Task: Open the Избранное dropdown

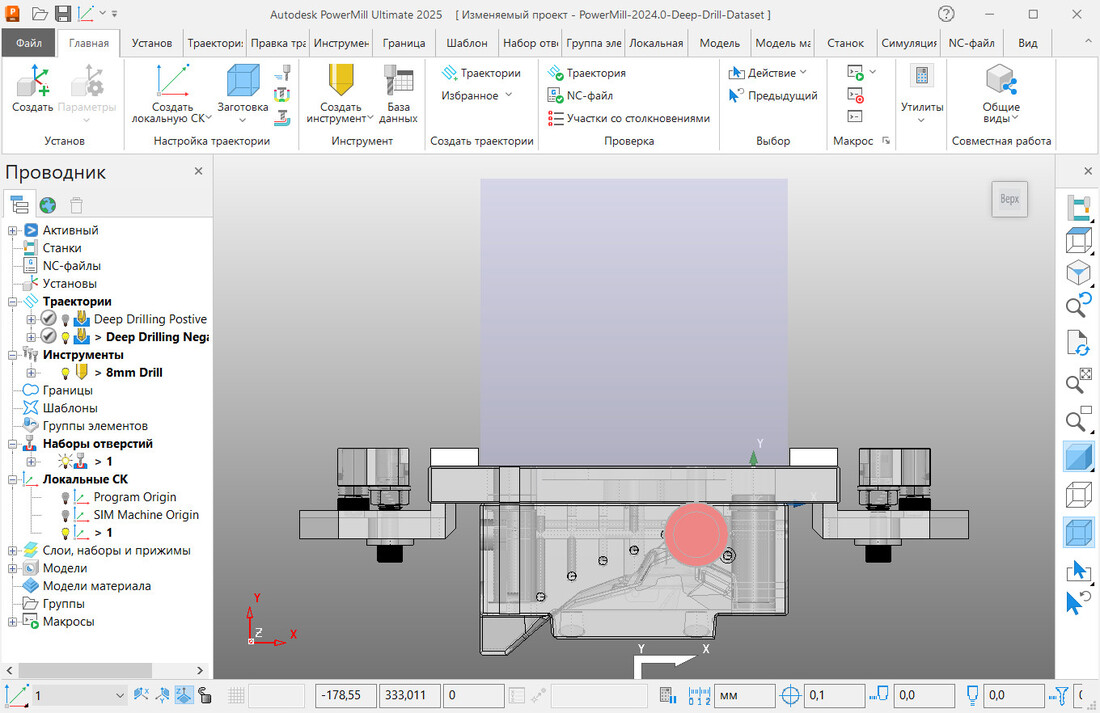Action: click(x=476, y=95)
